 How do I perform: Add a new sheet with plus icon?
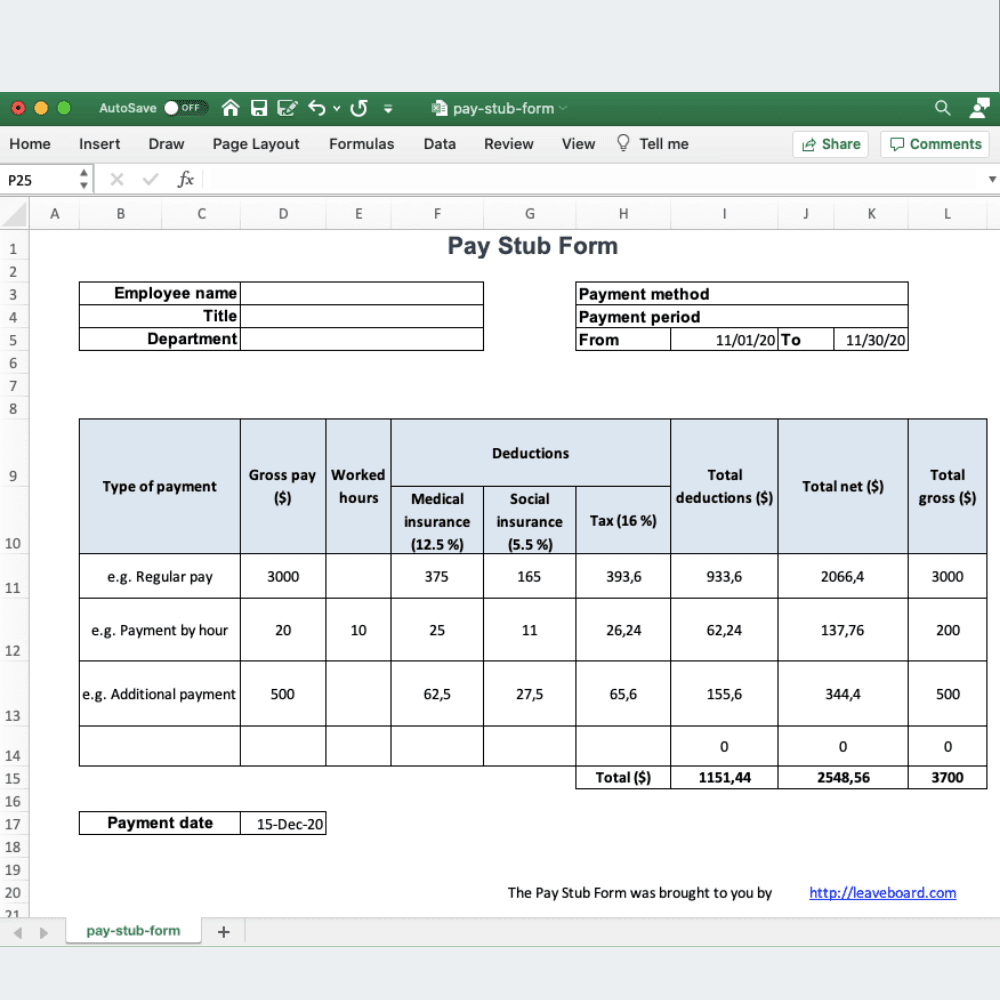[223, 932]
